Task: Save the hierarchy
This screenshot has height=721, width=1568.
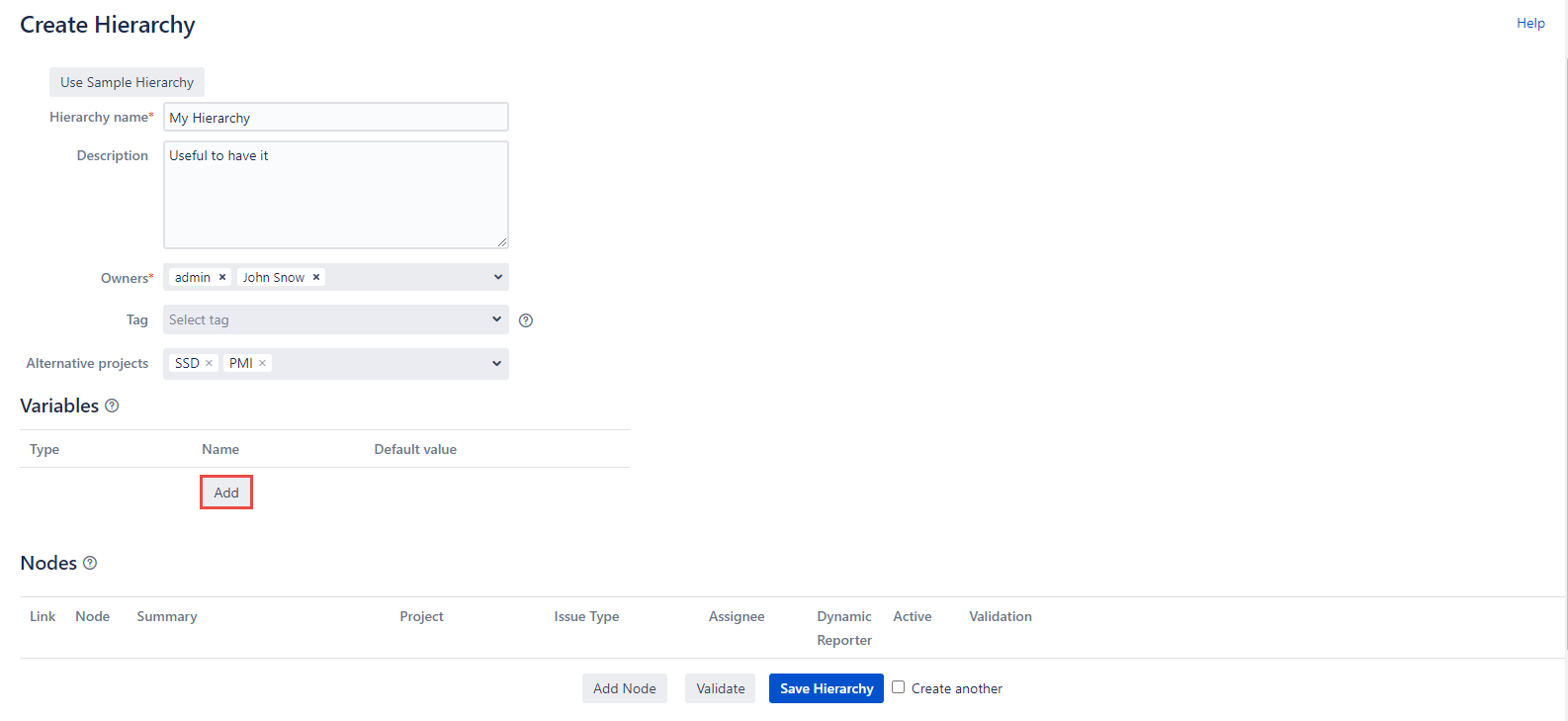Action: coord(826,688)
